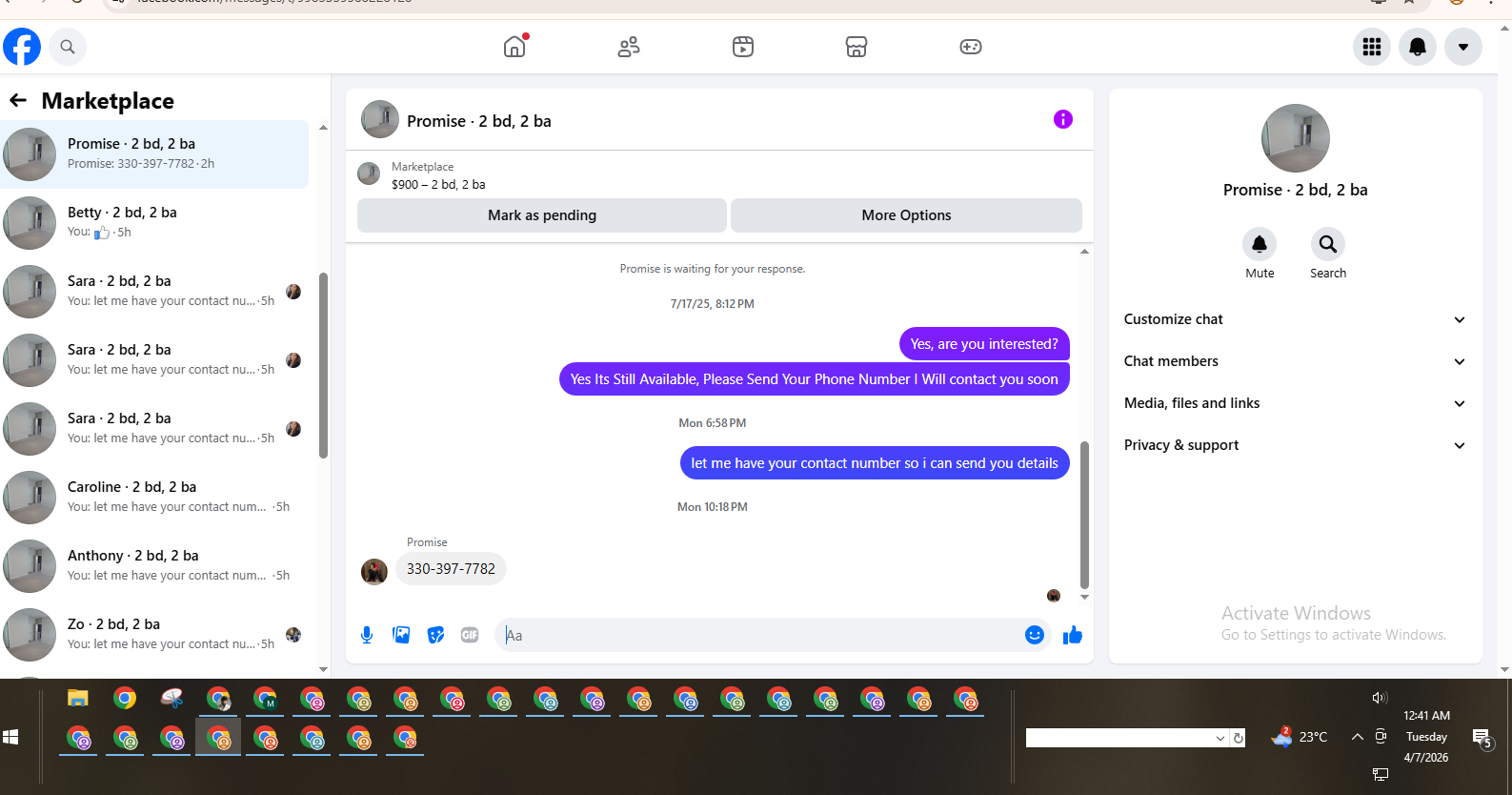Click the "Yes Its Still Available" message
1512x795 pixels.
[815, 379]
